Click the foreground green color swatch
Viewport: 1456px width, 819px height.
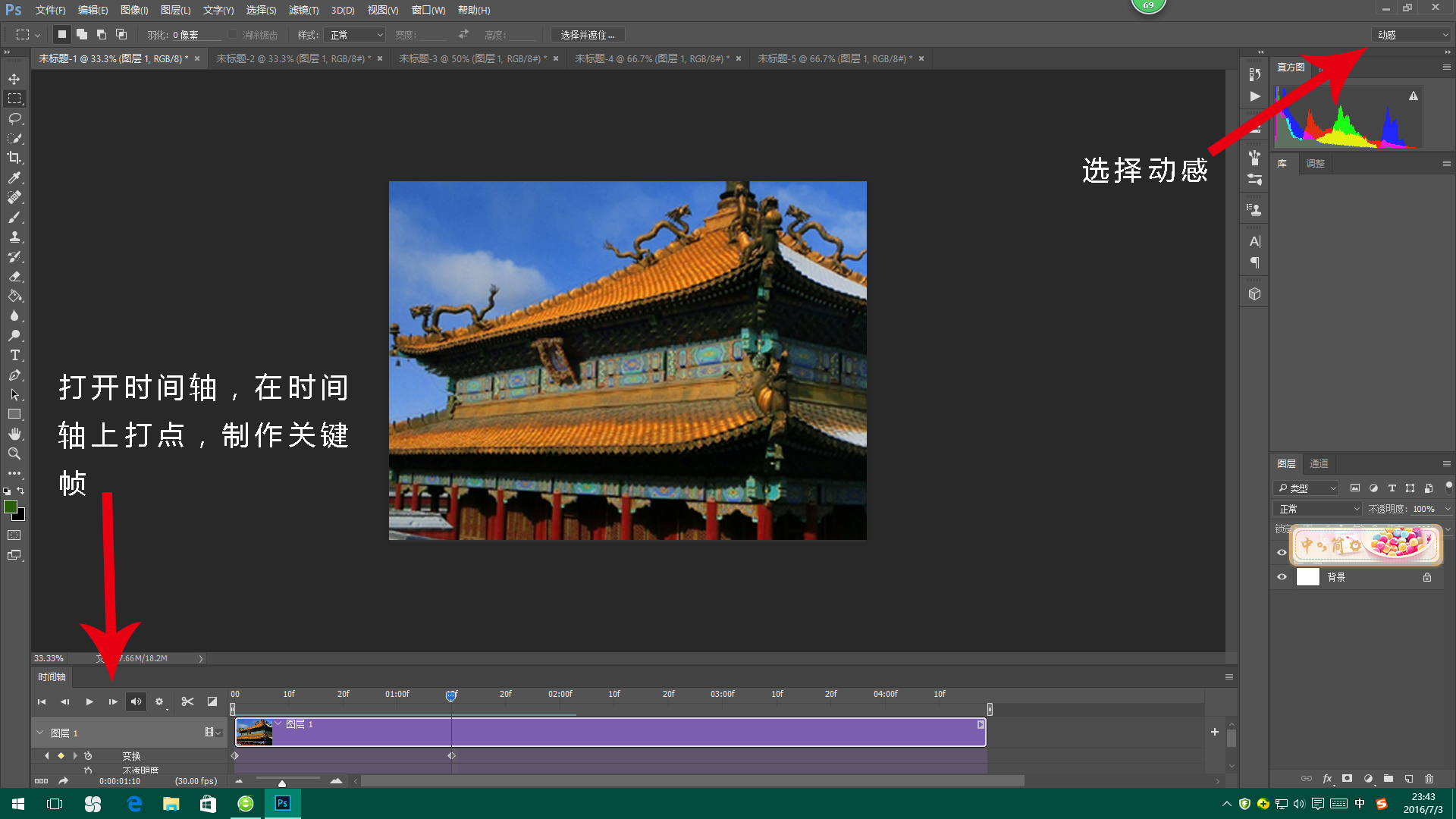pyautogui.click(x=10, y=507)
